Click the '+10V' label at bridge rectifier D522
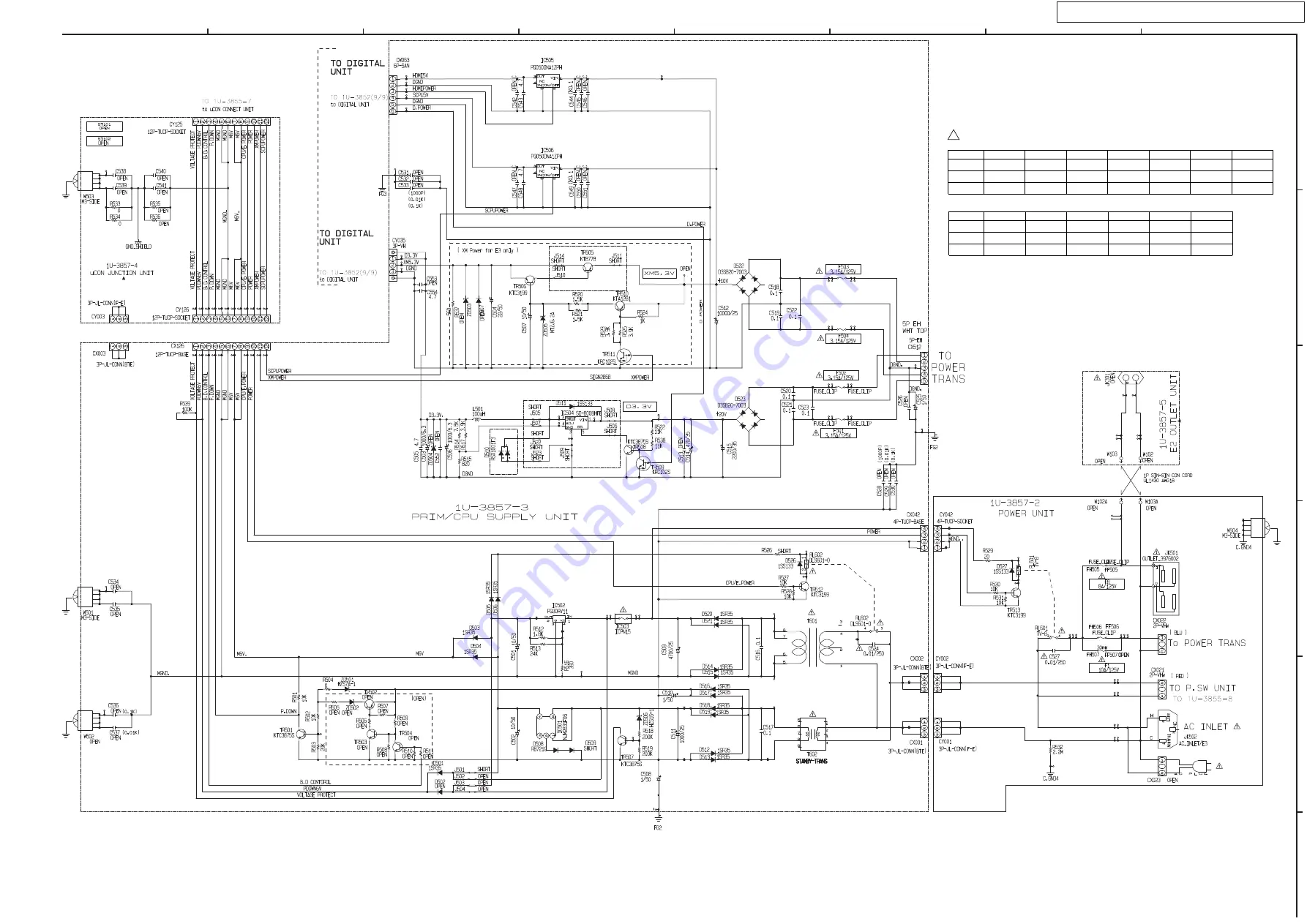Screen dimensions: 1307x924 723,281
